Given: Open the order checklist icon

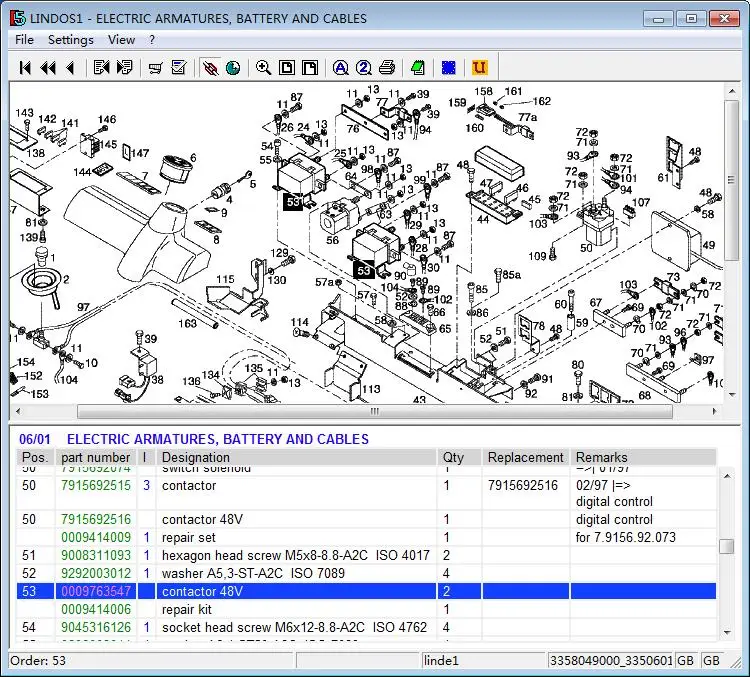Looking at the screenshot, I should point(179,67).
